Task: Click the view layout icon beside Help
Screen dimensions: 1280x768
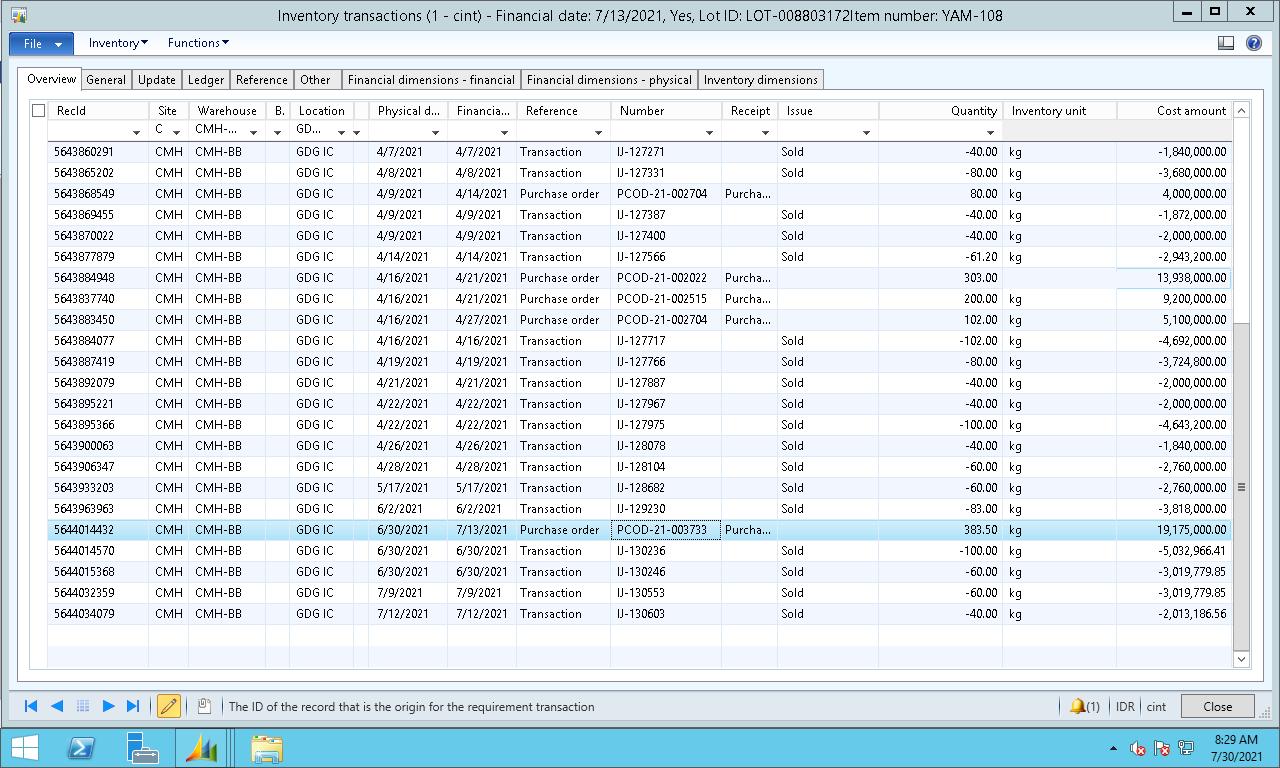Action: pyautogui.click(x=1226, y=43)
